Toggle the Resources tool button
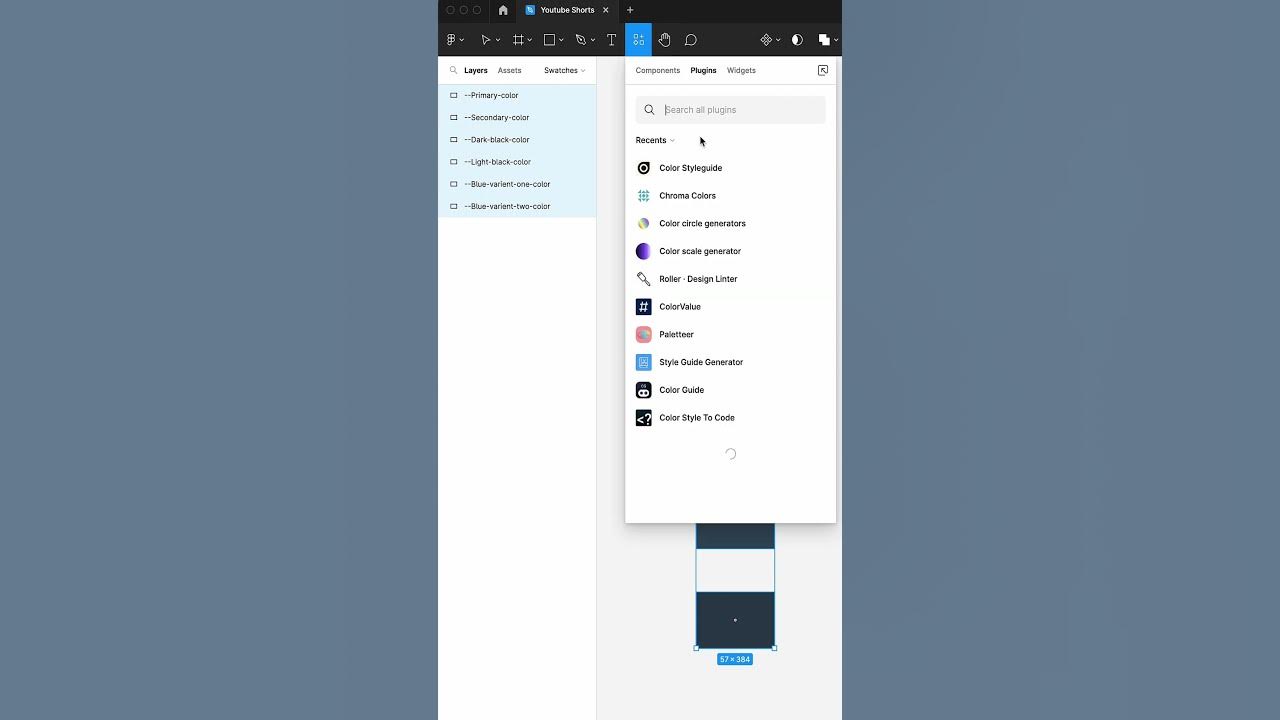 pos(638,40)
